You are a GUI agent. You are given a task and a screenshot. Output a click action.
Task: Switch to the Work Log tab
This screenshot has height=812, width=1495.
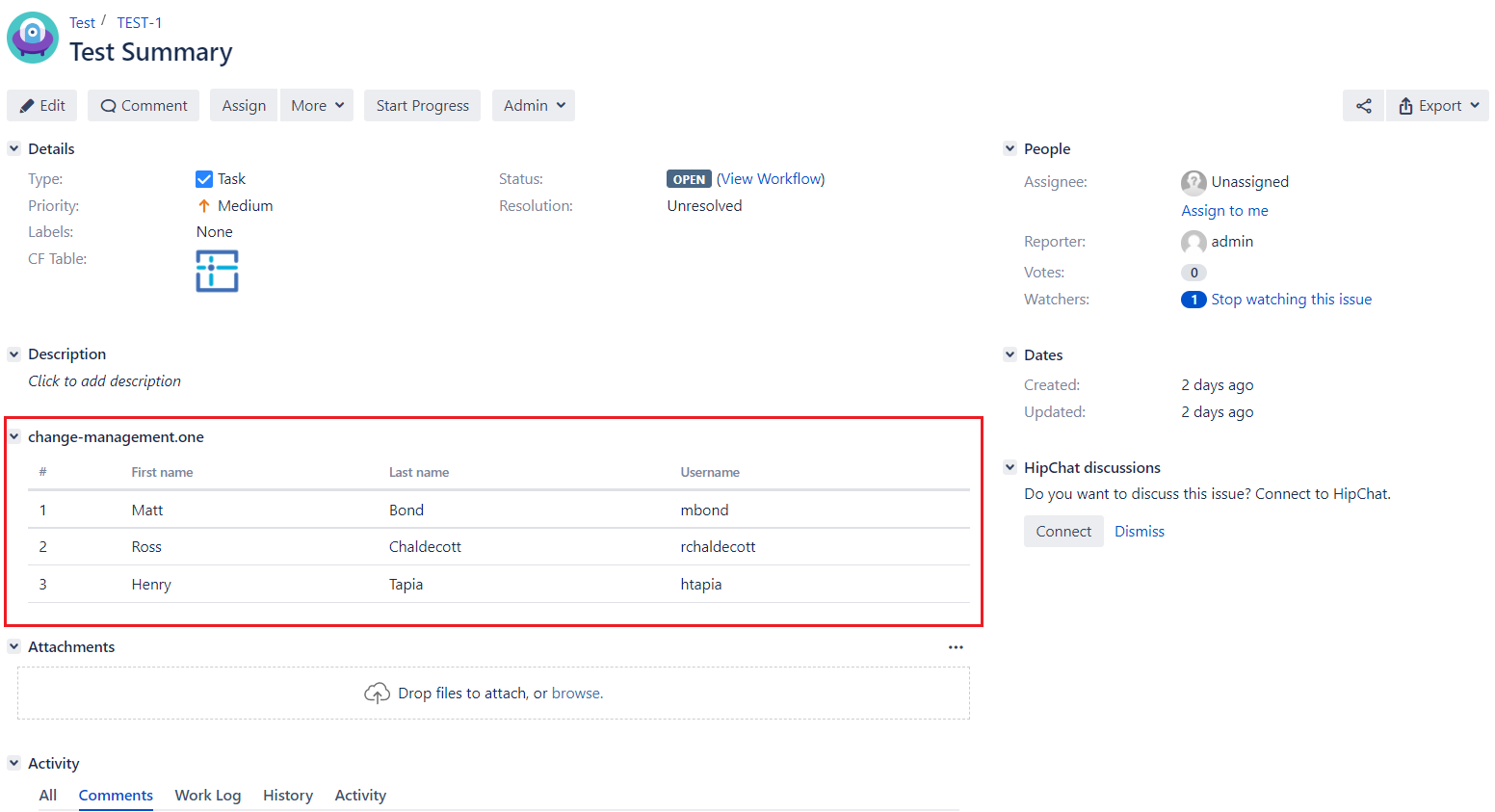207,795
